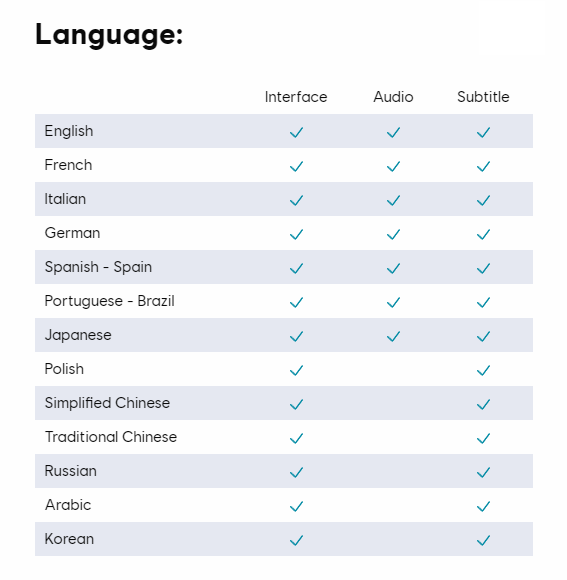Click the Polish Interface checkmark
Viewport: 567px width, 580px height.
pos(296,370)
